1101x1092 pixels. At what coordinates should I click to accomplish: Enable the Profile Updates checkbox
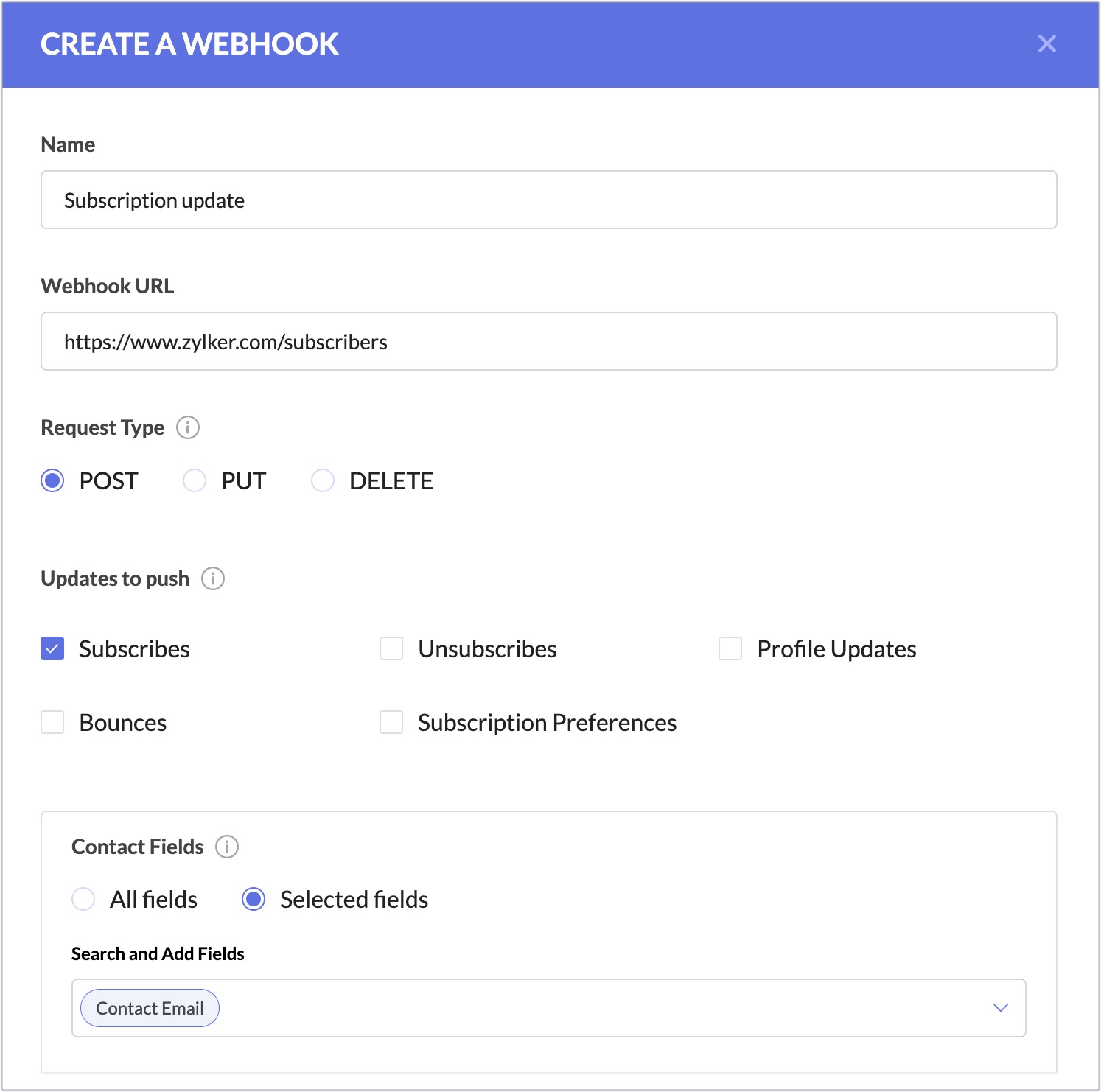pyautogui.click(x=730, y=649)
